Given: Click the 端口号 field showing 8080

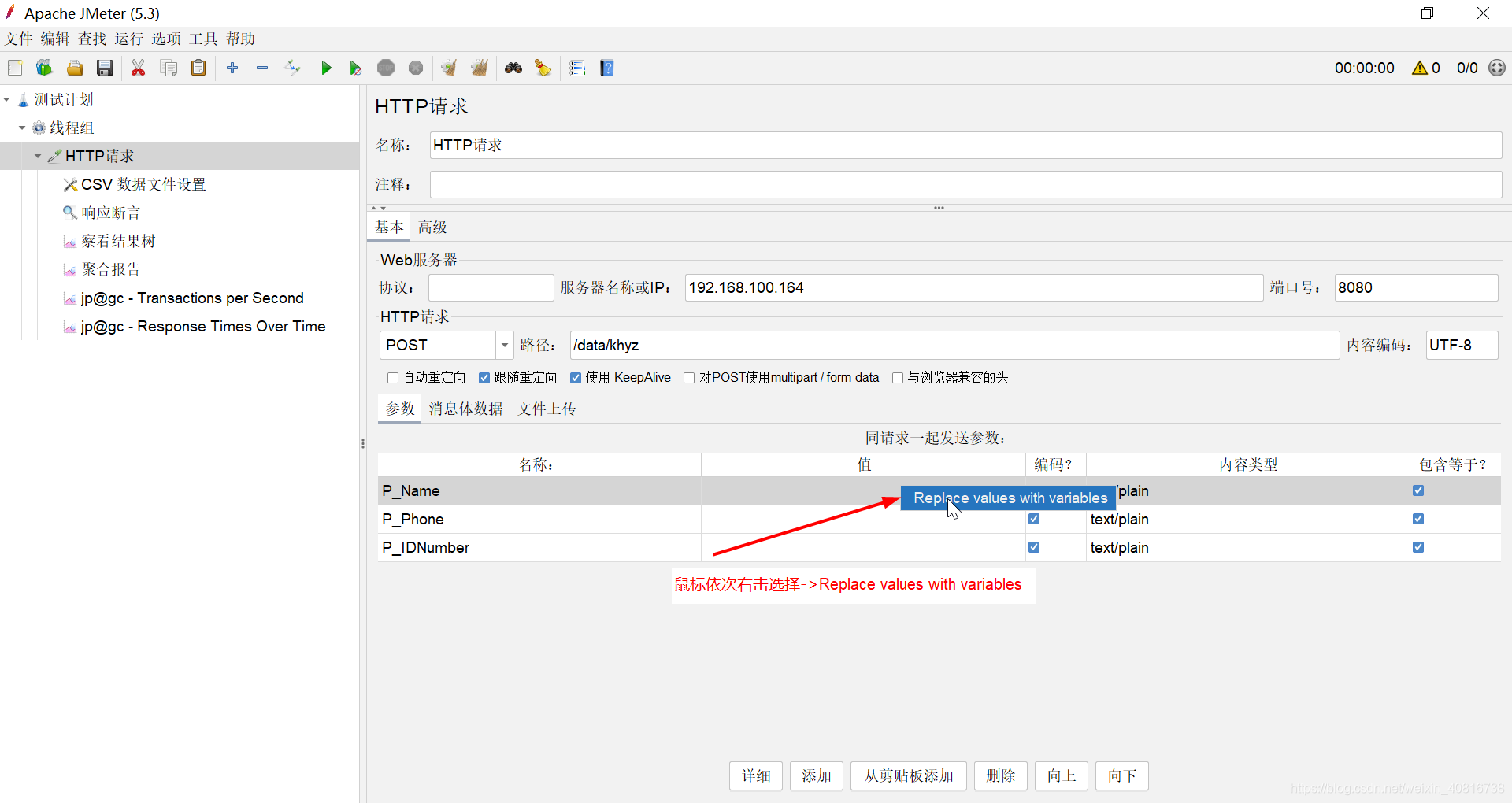Looking at the screenshot, I should coord(1416,287).
